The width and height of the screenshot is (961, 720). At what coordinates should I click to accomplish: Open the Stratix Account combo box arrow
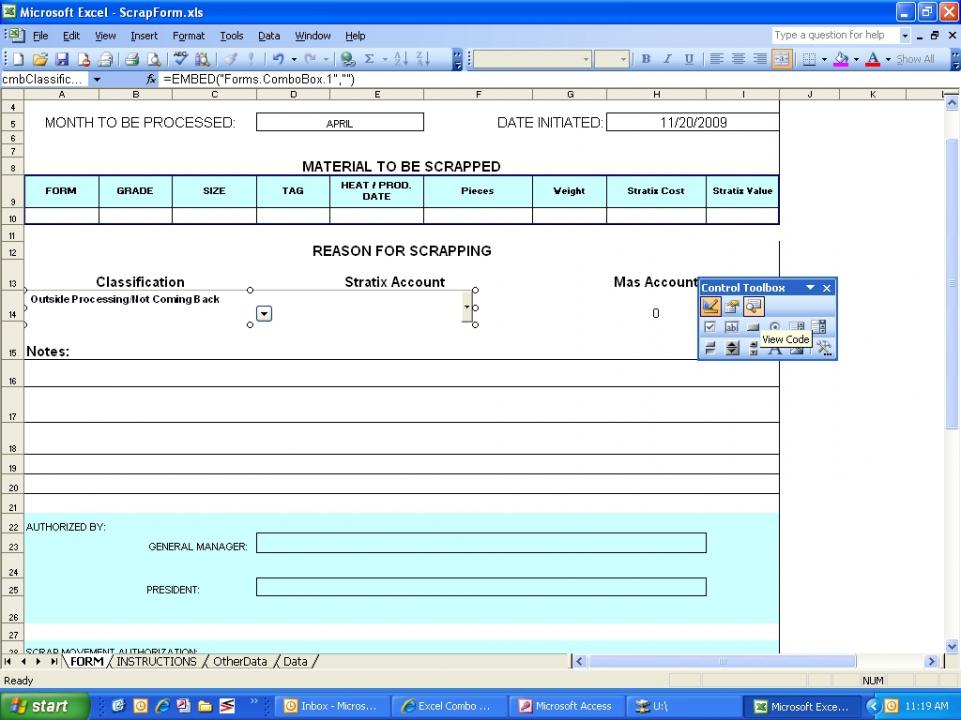tap(467, 307)
